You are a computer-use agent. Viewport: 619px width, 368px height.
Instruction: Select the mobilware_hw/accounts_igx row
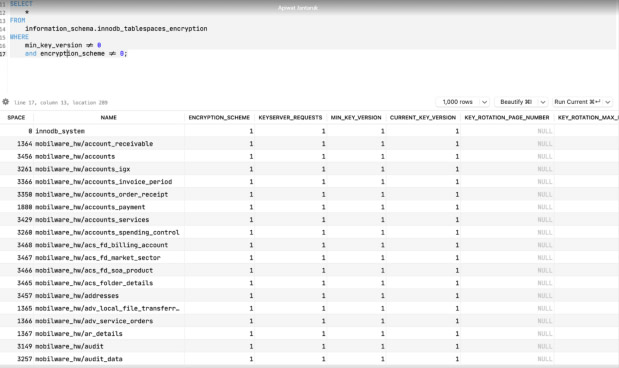(310, 169)
